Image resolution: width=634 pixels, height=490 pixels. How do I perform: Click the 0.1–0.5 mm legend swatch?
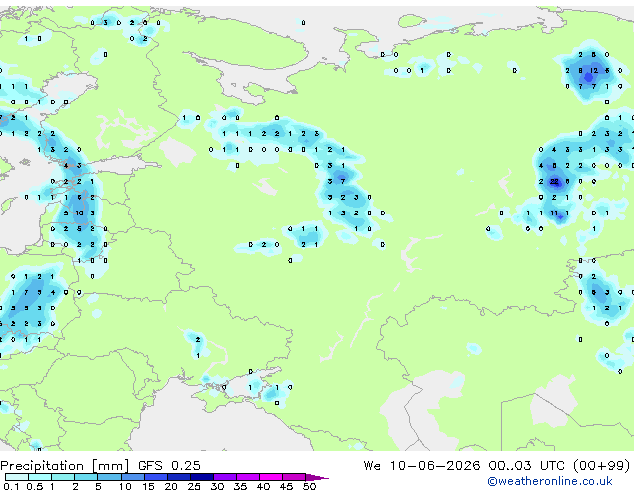click(17, 477)
